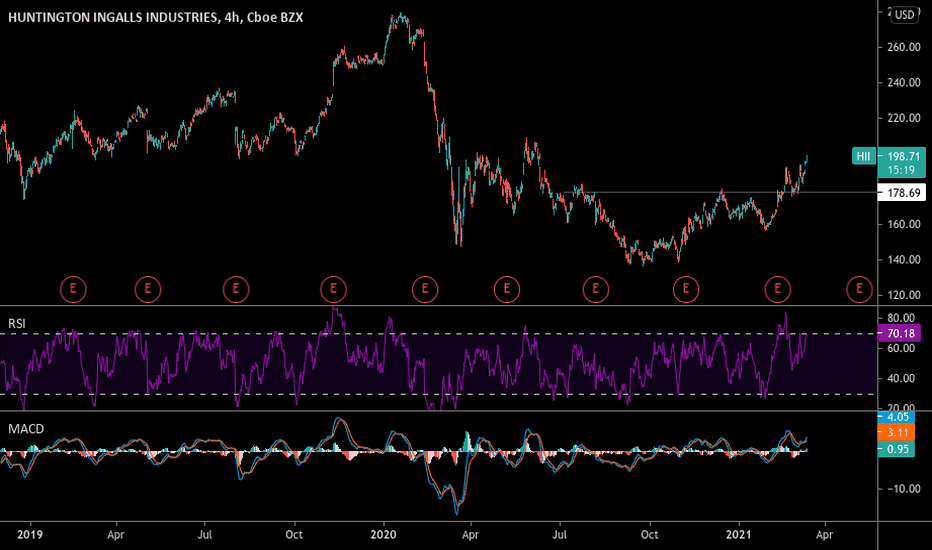Screen dimensions: 932x550
Task: Click the 2019 label on time axis
Action: pos(30,535)
